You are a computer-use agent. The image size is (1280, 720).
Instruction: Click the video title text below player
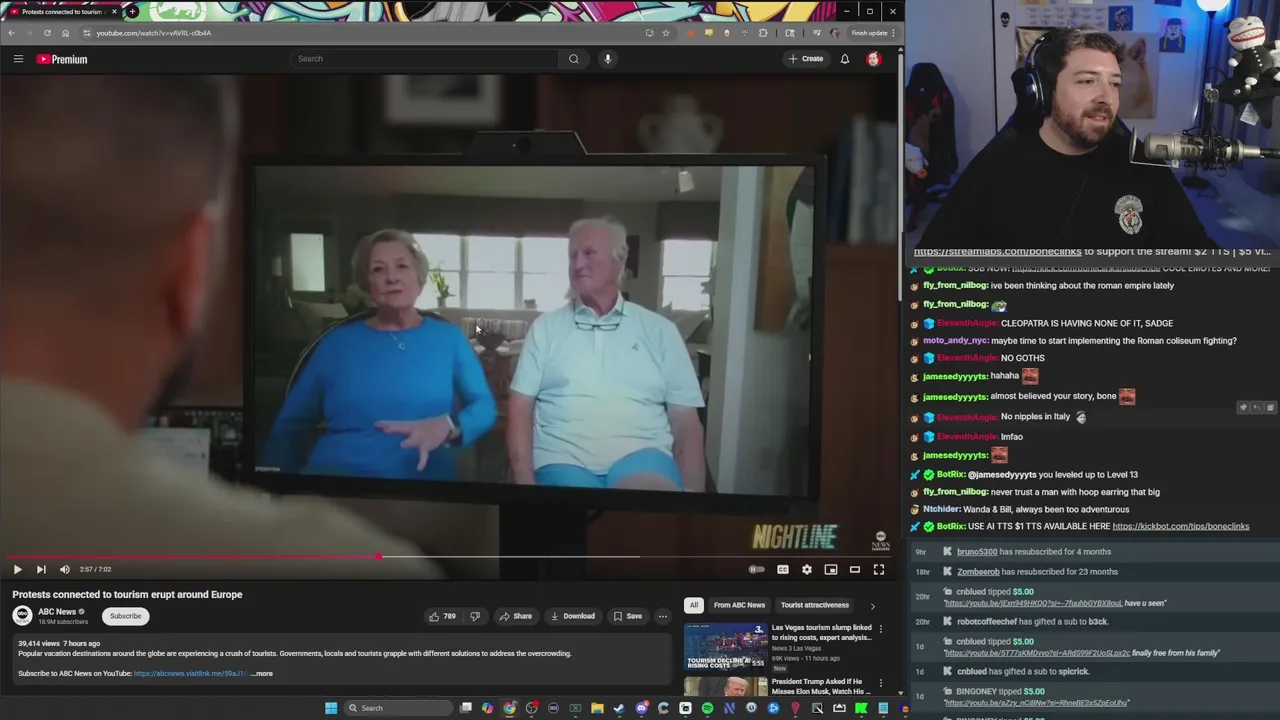127,595
